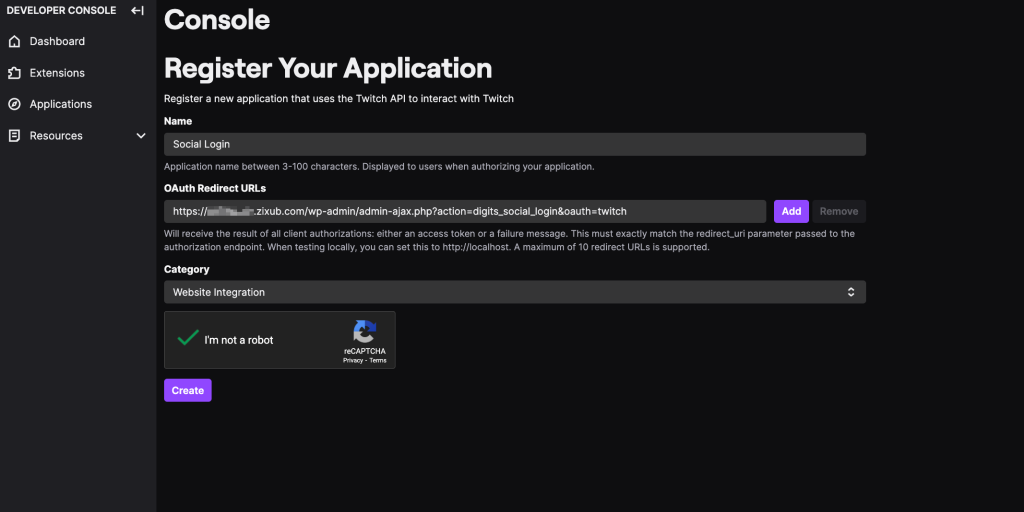
Task: Focus the Name field containing Social Login
Action: tap(514, 144)
